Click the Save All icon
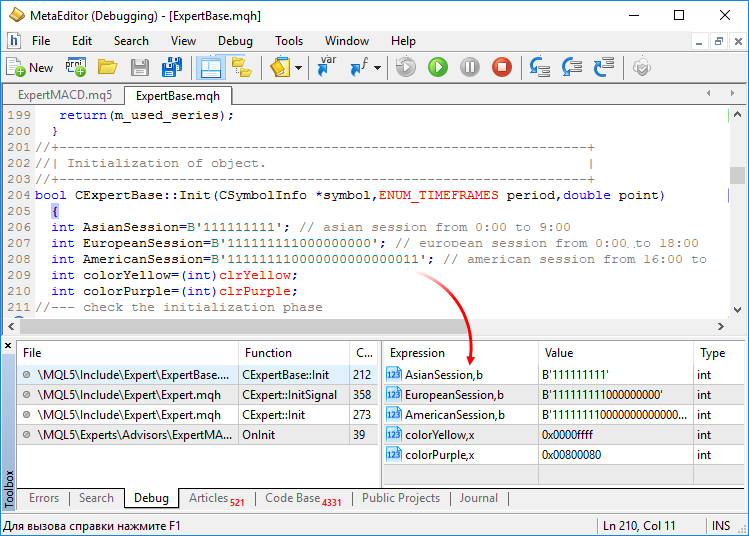This screenshot has height=536, width=749. (171, 67)
